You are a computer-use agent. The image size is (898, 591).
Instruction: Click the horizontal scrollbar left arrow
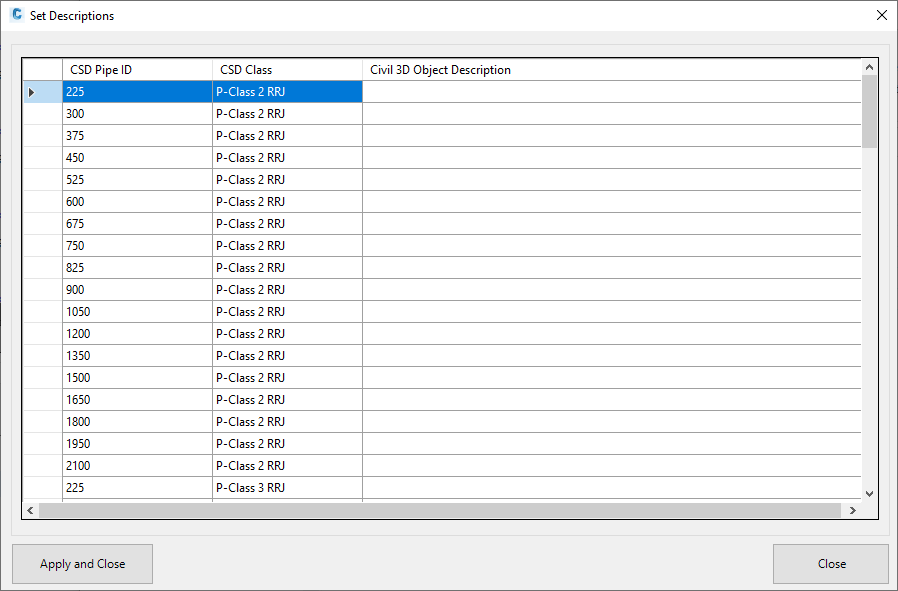(x=30, y=510)
